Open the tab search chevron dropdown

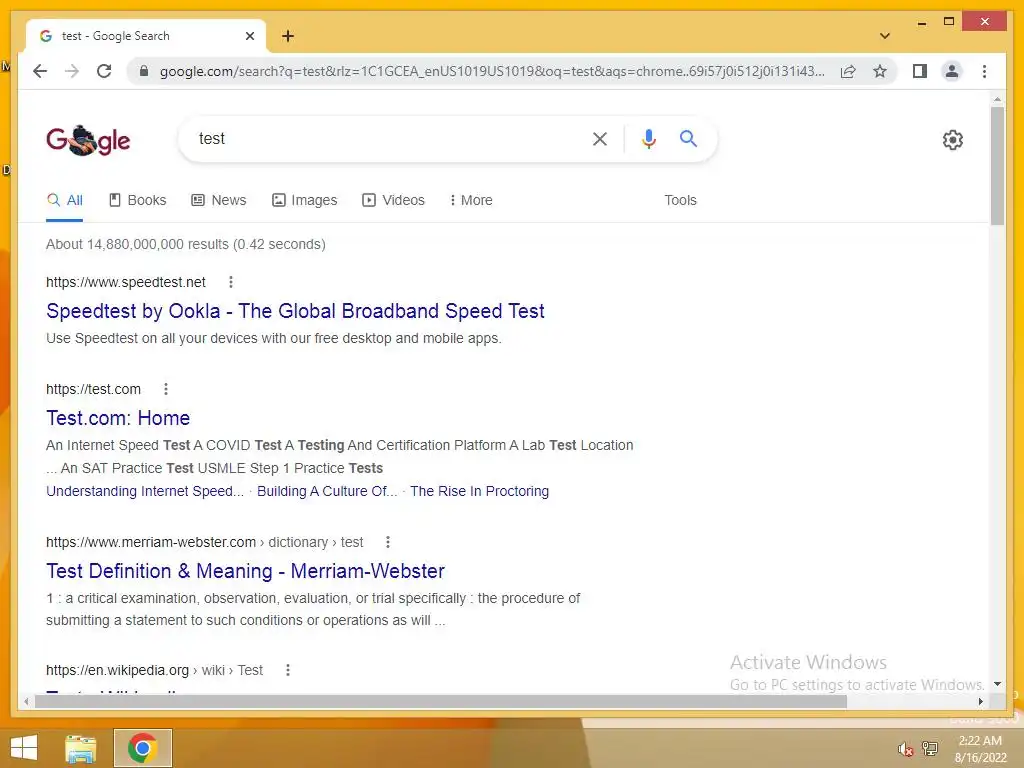[885, 36]
